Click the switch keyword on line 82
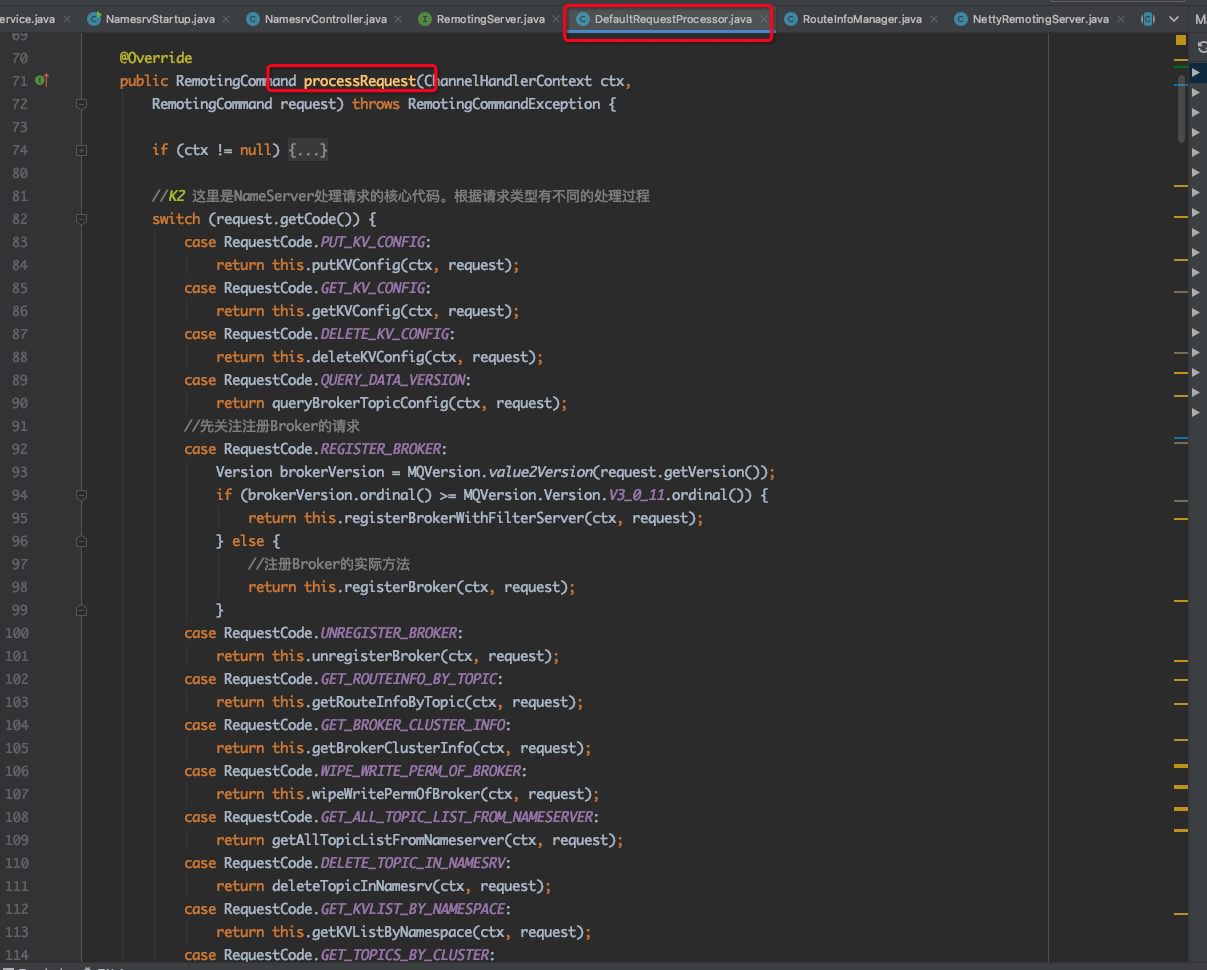1207x970 pixels. tap(176, 219)
